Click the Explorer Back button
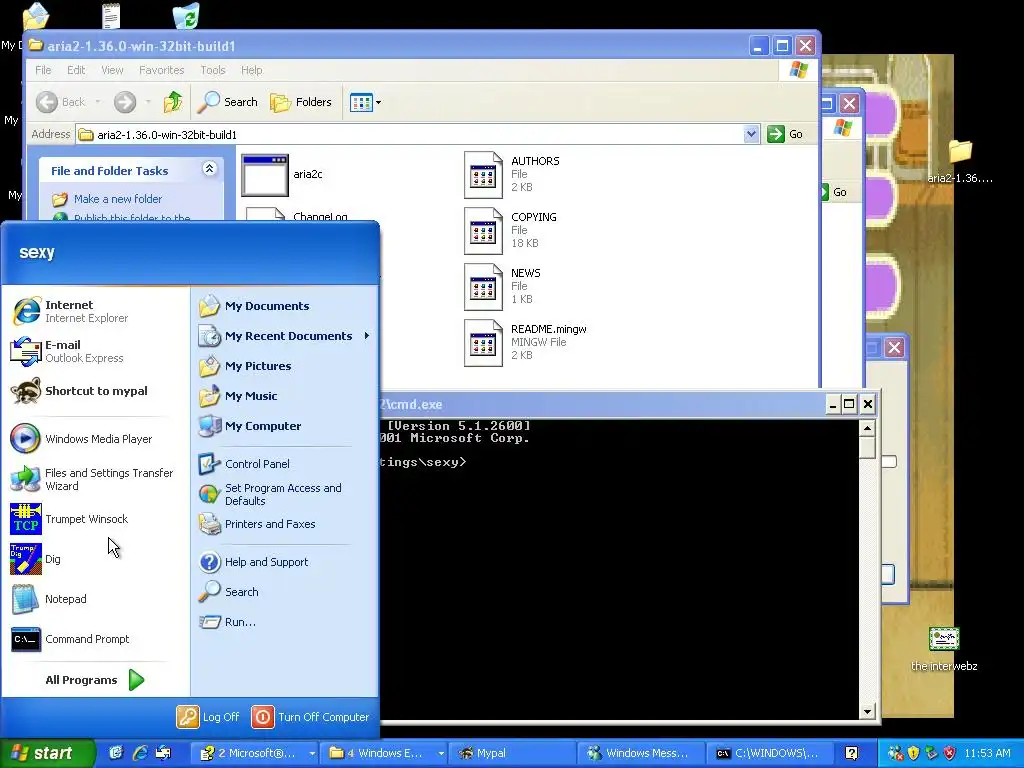 coord(61,102)
